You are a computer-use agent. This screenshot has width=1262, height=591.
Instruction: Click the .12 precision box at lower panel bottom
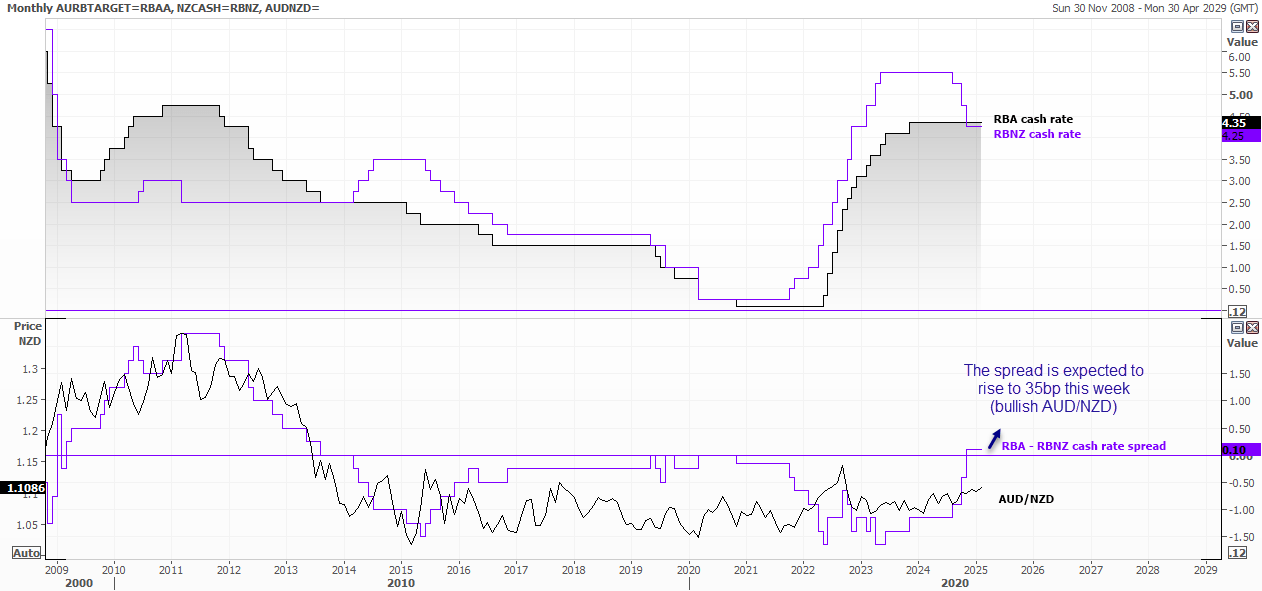pyautogui.click(x=1237, y=553)
